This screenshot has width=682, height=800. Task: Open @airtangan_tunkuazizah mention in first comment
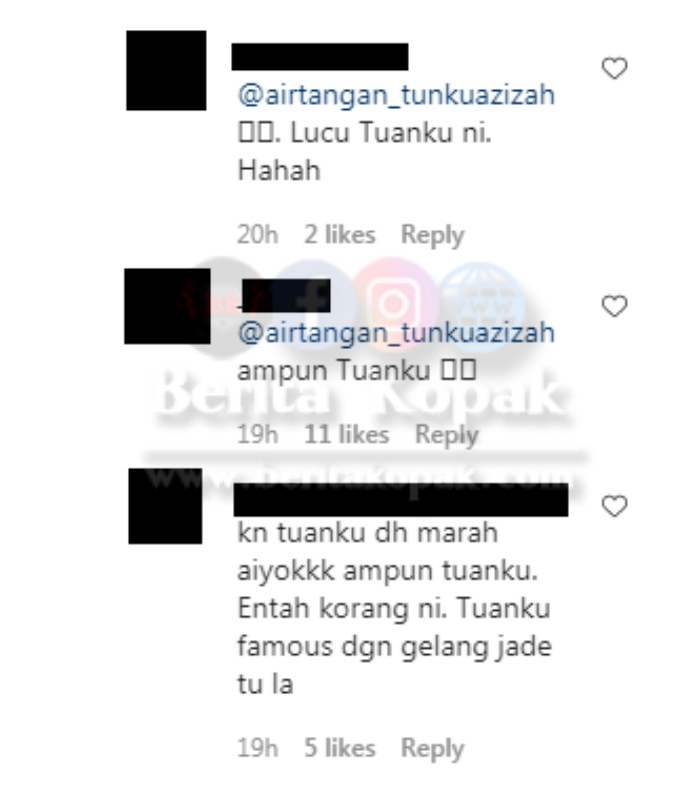coord(396,95)
